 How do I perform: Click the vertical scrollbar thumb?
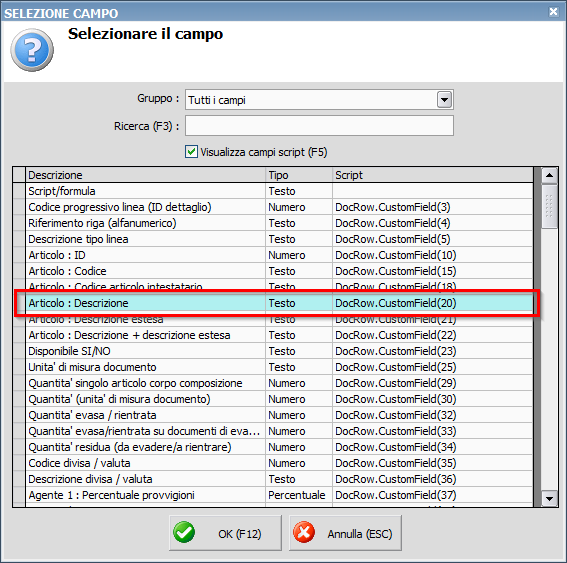click(x=549, y=206)
